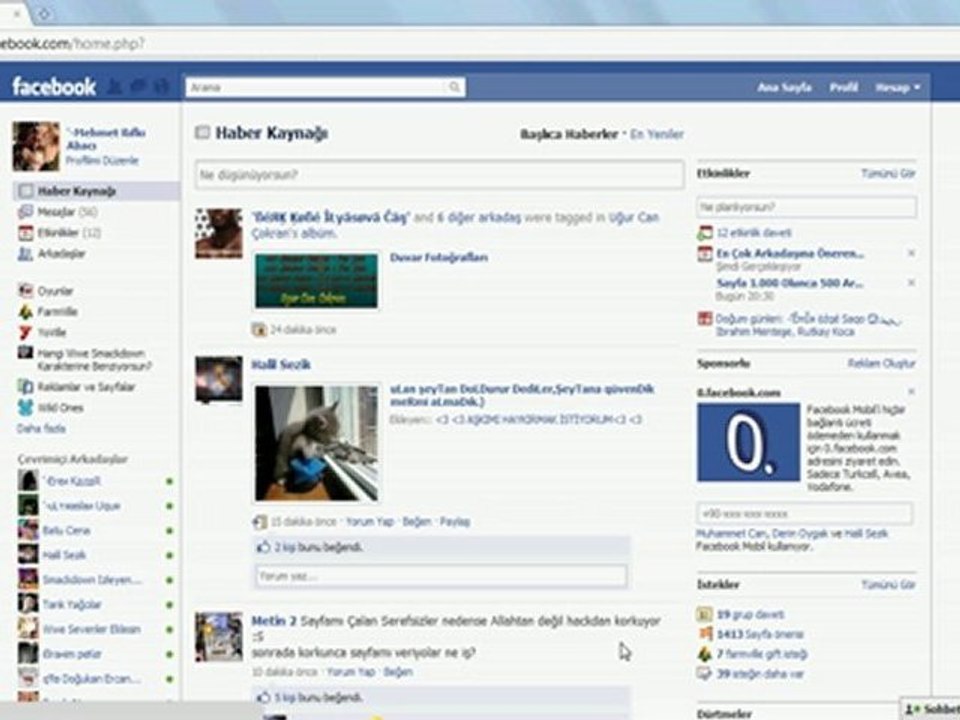Image resolution: width=960 pixels, height=720 pixels.
Task: Click the browser address bar
Action: coord(478,44)
